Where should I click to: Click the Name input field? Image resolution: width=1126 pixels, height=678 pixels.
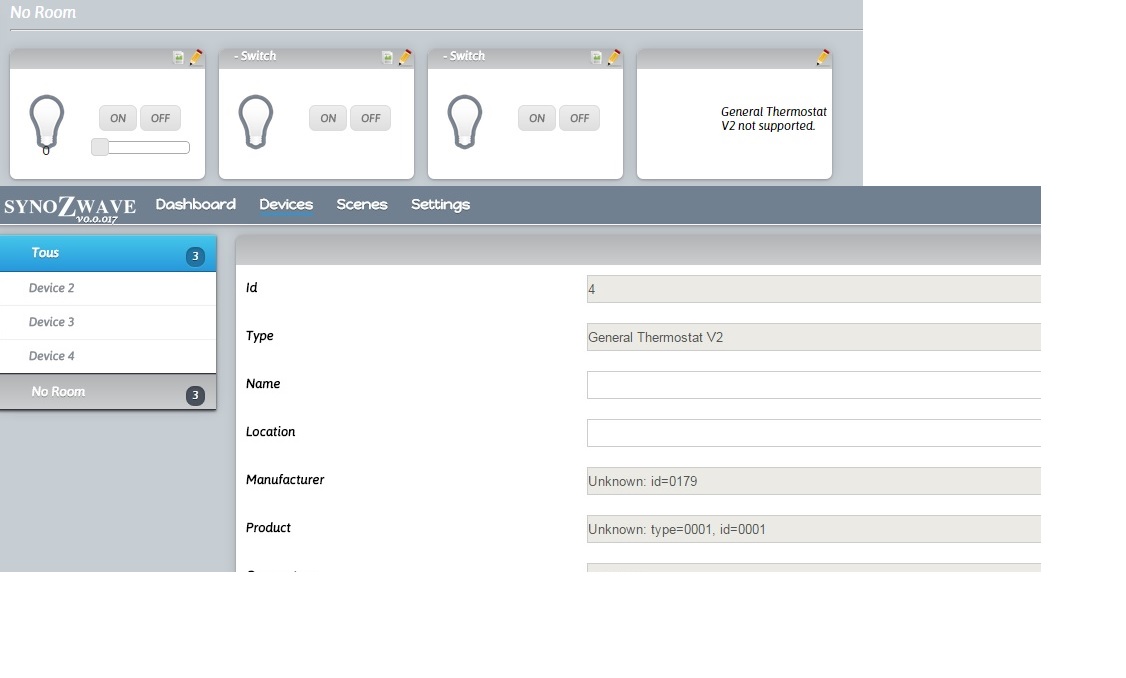tap(814, 385)
